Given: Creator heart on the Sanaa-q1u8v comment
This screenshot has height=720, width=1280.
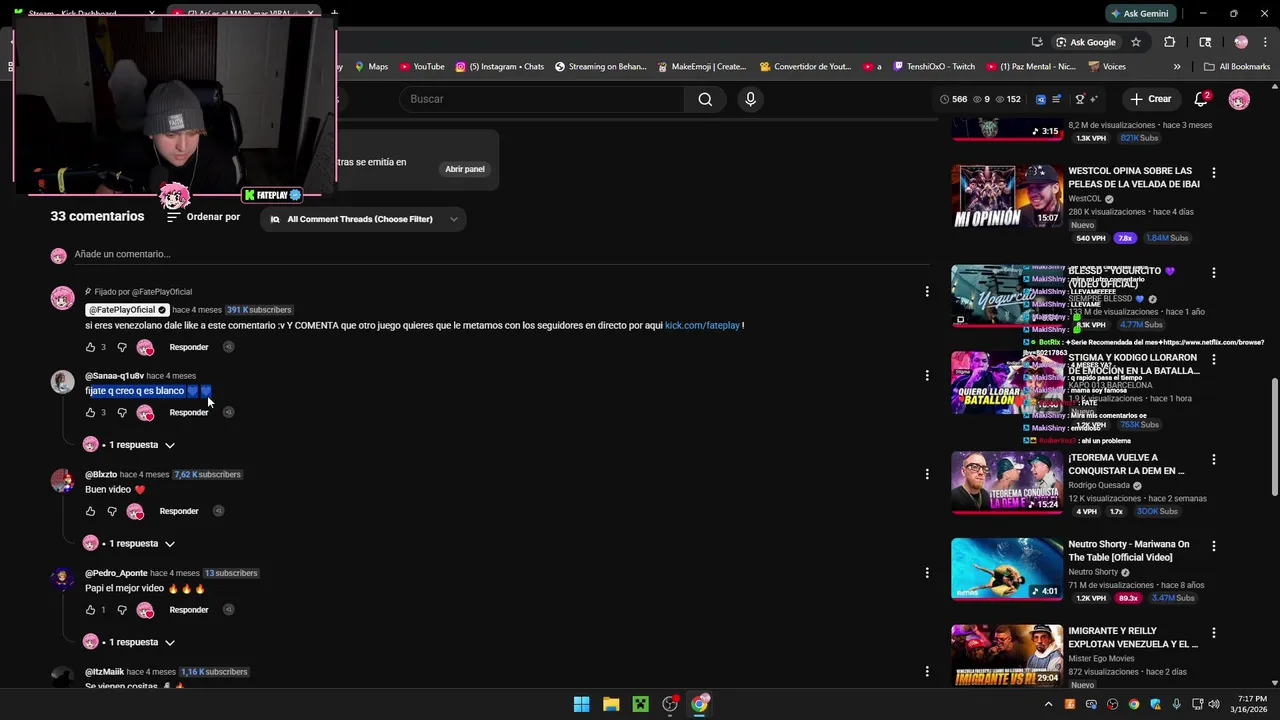Looking at the screenshot, I should pos(145,412).
